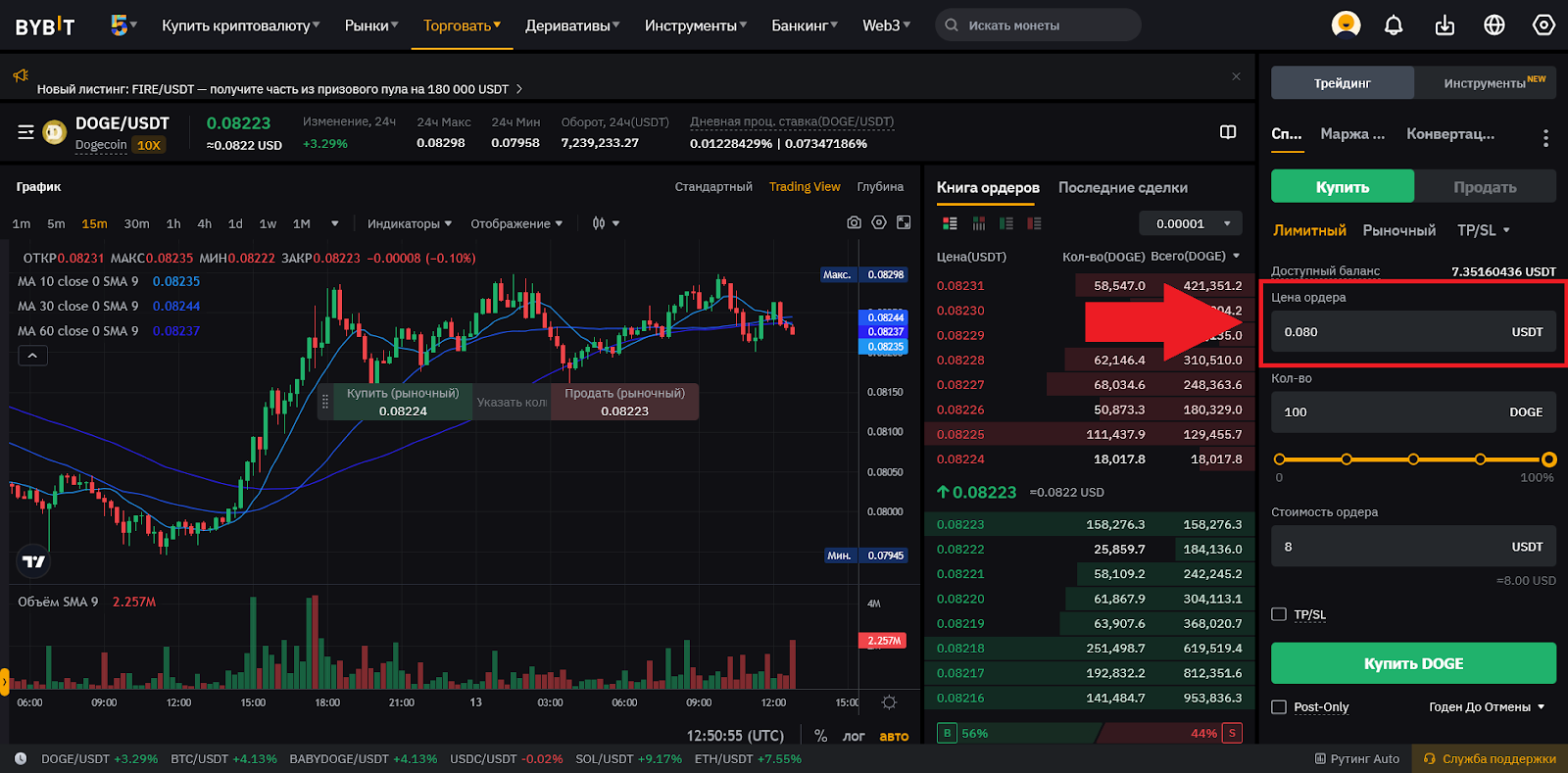Screen dimensions: 1568x773
Task: Click Продать (рыночный) chart button
Action: 624,402
